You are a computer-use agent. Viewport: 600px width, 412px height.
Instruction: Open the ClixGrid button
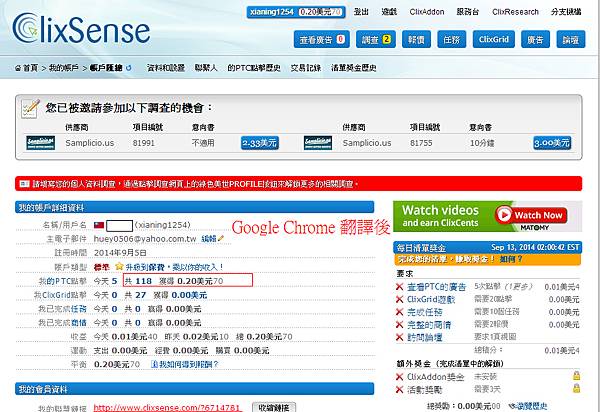coord(494,39)
